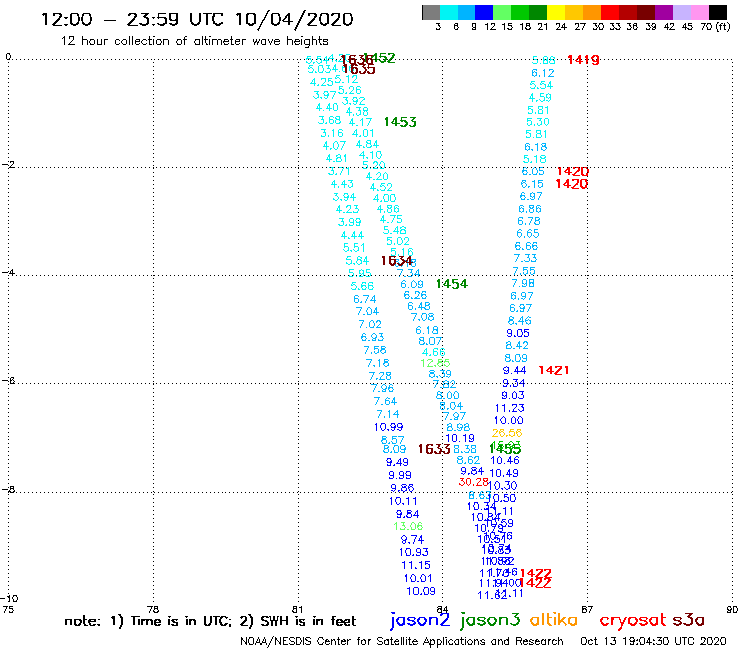Viewport: 740px width, 650px height.
Task: Click the 9.44 wave height value
Action: tap(514, 371)
